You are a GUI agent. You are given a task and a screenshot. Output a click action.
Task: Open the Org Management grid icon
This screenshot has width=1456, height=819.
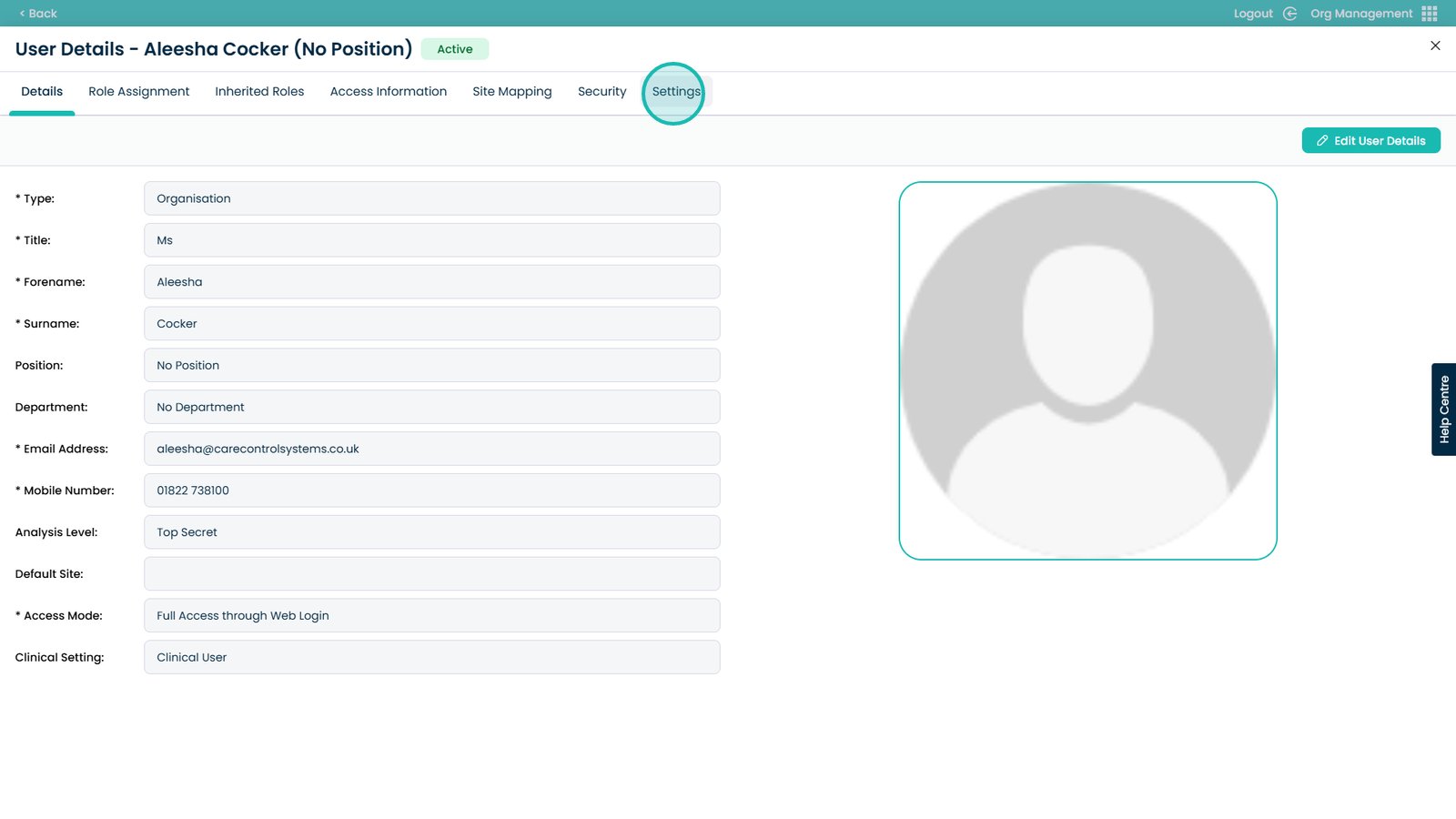1429,14
